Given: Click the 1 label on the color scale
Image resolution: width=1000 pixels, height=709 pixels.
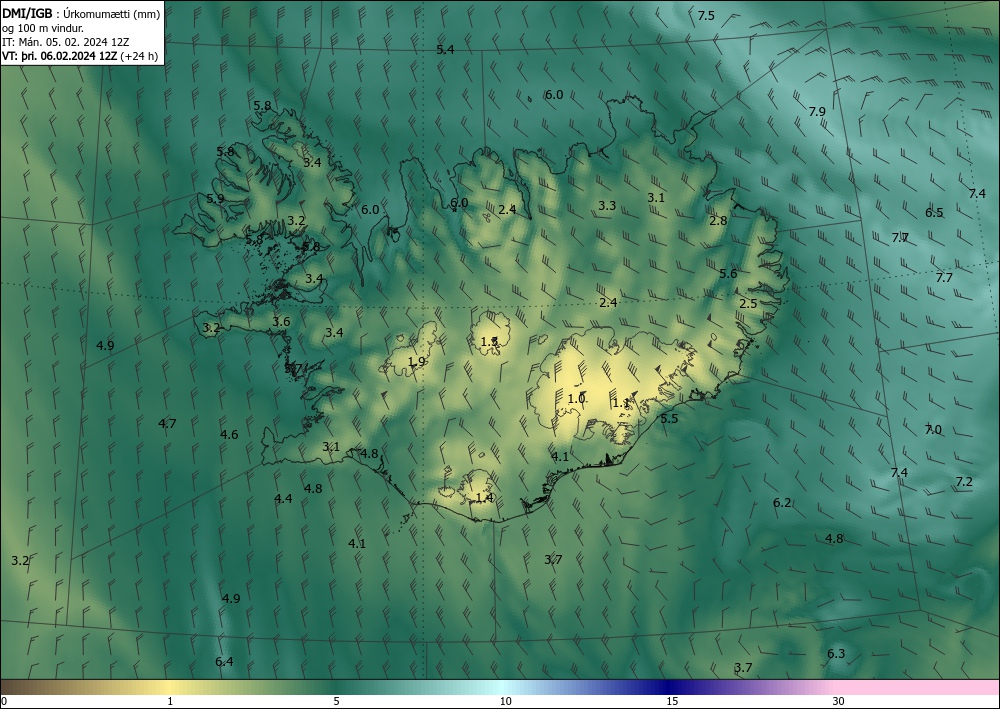Looking at the screenshot, I should click(170, 701).
